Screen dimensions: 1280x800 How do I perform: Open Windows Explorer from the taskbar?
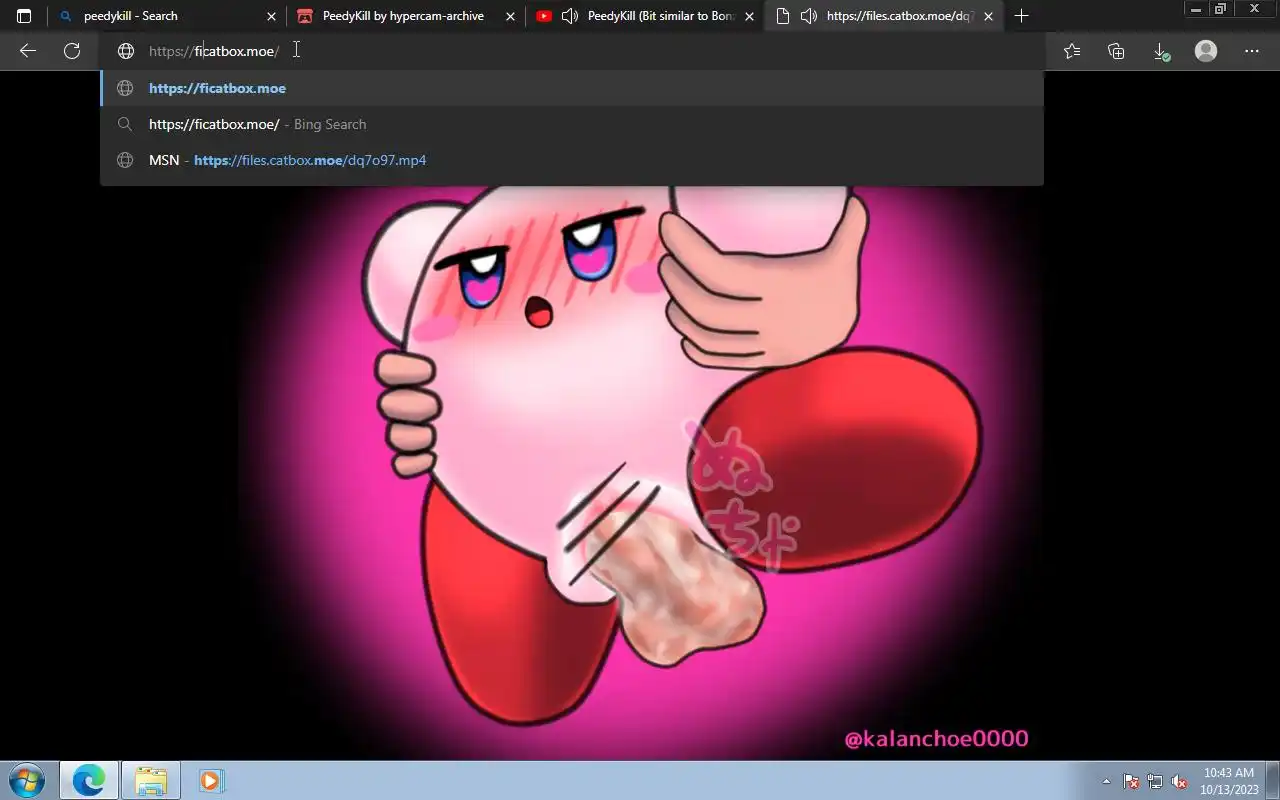point(150,780)
